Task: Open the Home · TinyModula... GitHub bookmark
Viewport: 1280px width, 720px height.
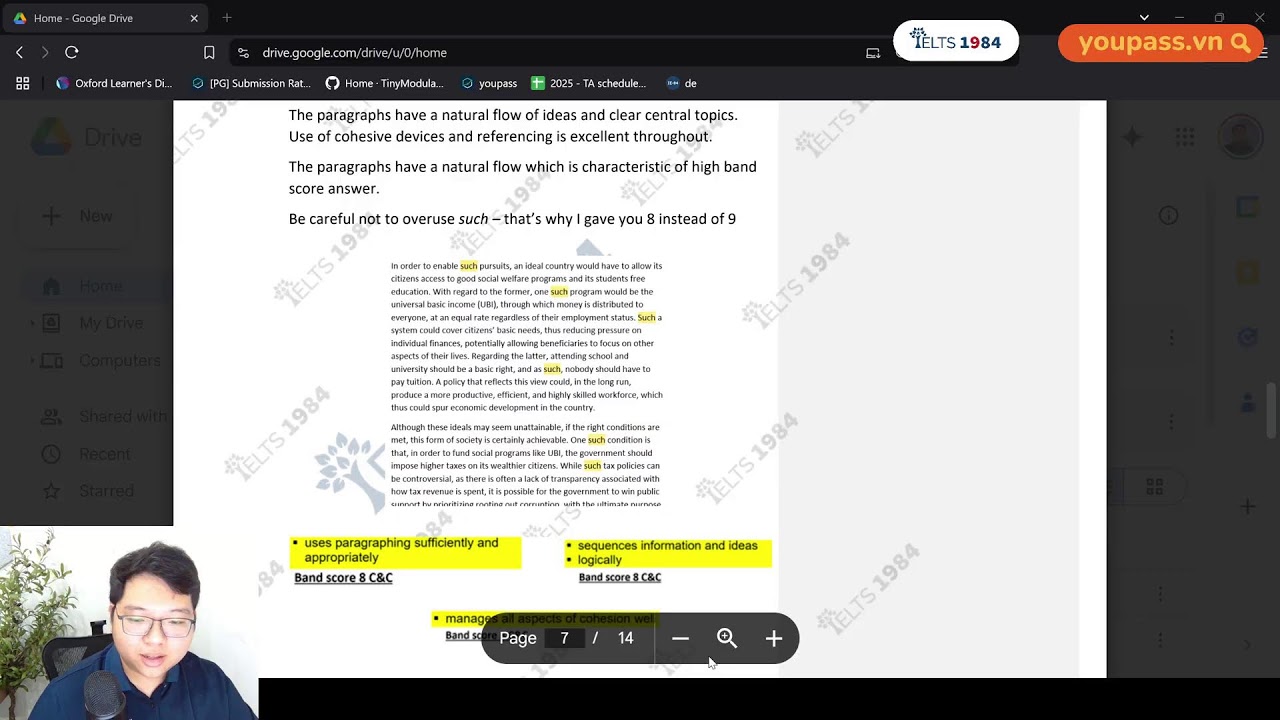Action: [384, 83]
